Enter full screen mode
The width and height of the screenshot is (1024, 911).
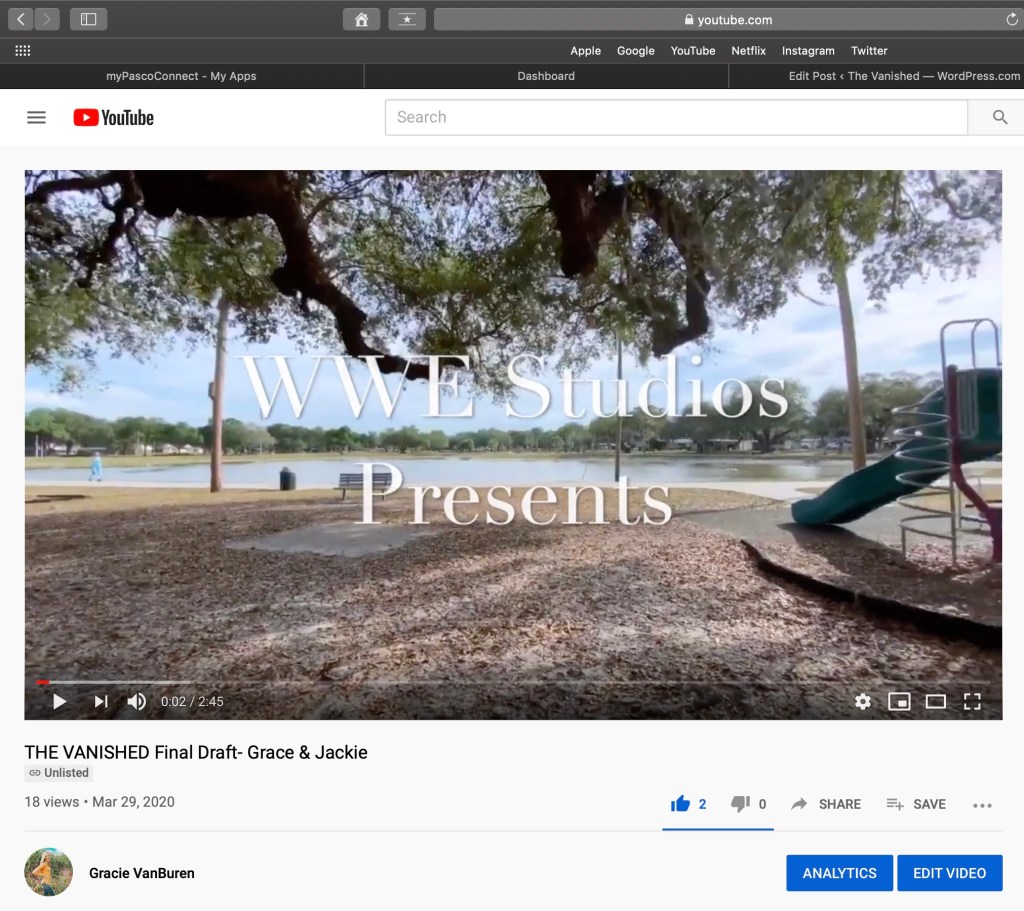point(972,702)
